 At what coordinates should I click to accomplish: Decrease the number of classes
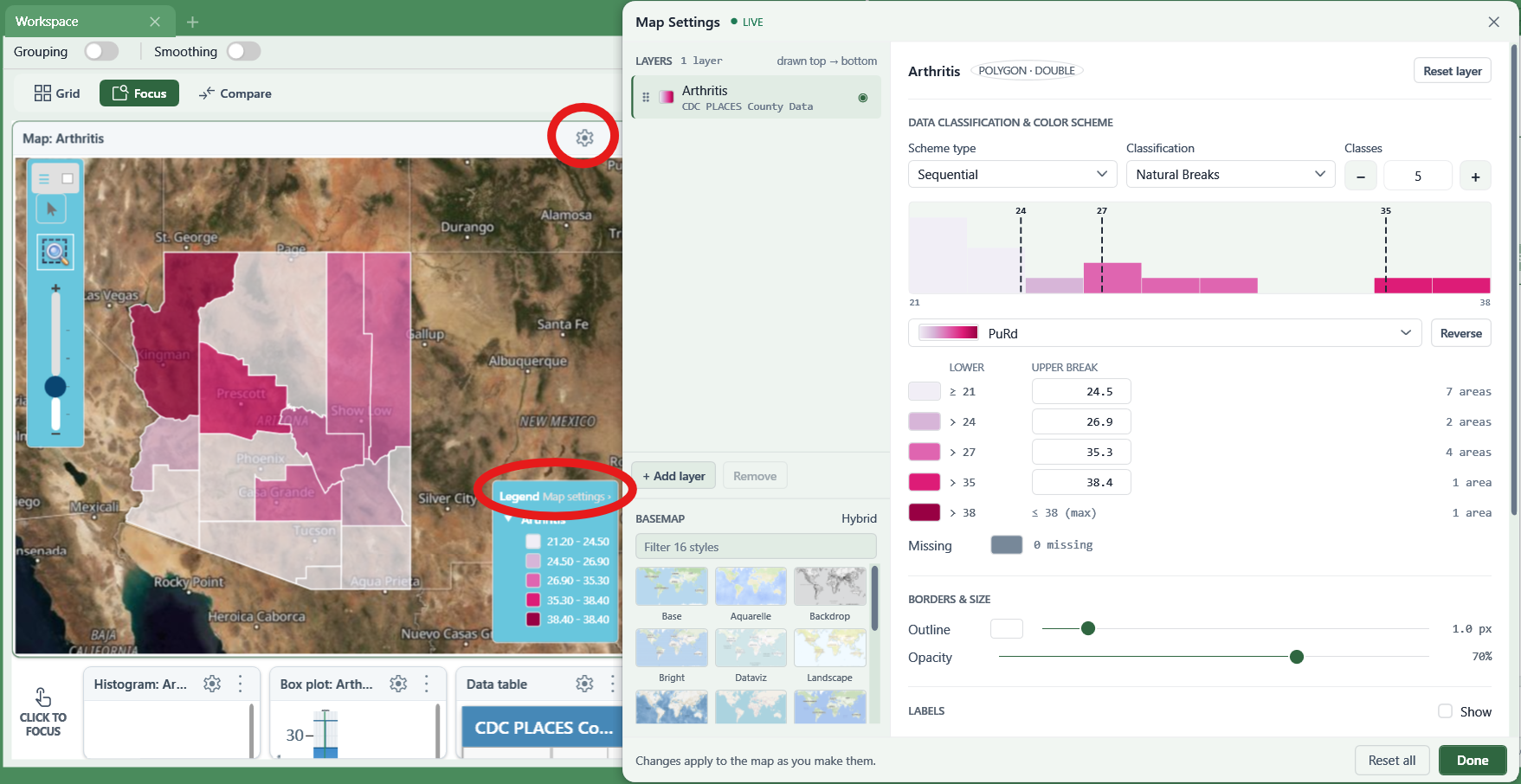pyautogui.click(x=1361, y=176)
